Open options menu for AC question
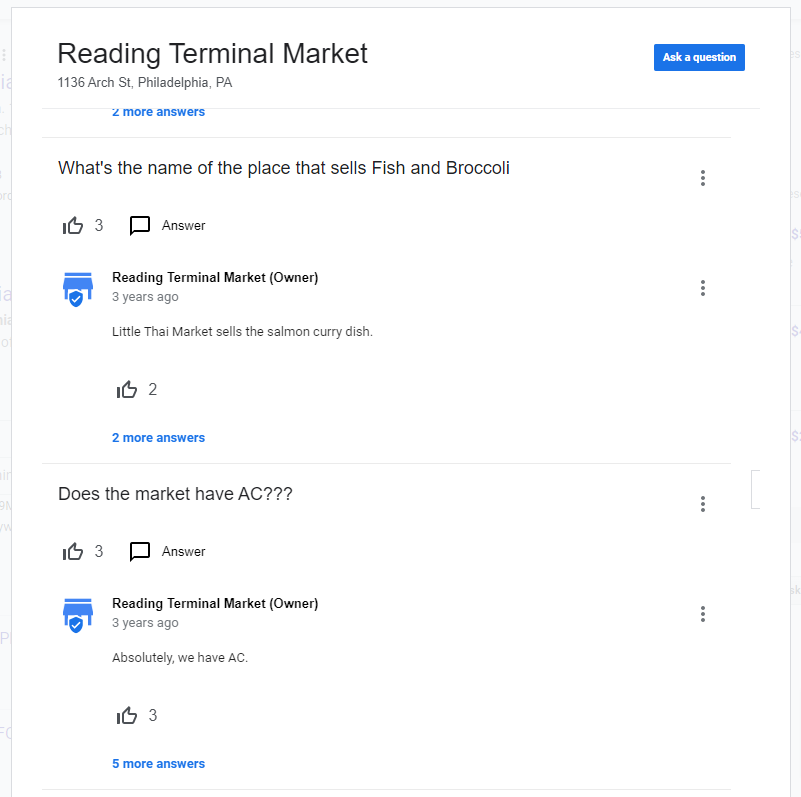This screenshot has width=801, height=797. point(703,504)
